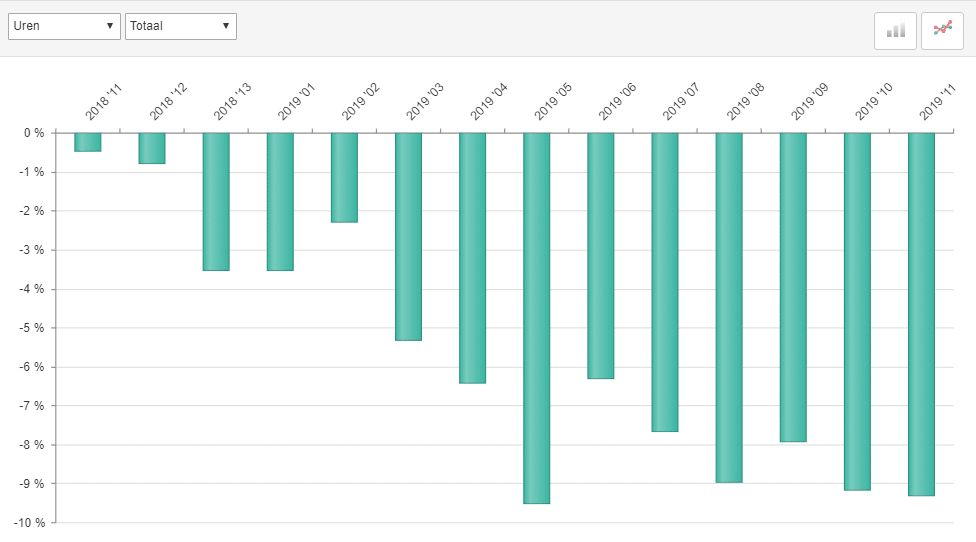Click the 2019 '10 bar
The image size is (976, 542).
click(x=857, y=311)
